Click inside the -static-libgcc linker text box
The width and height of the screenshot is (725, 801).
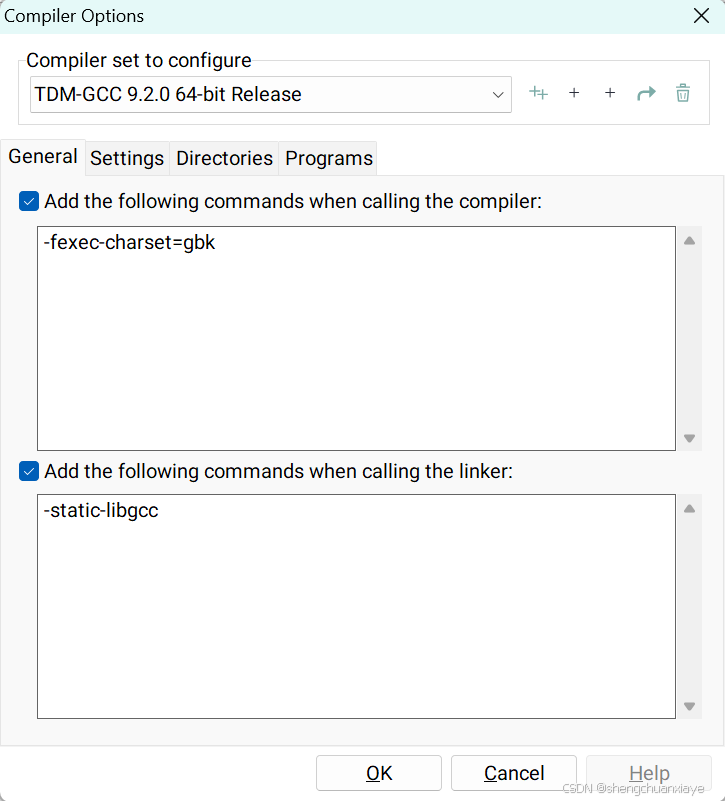click(x=356, y=606)
